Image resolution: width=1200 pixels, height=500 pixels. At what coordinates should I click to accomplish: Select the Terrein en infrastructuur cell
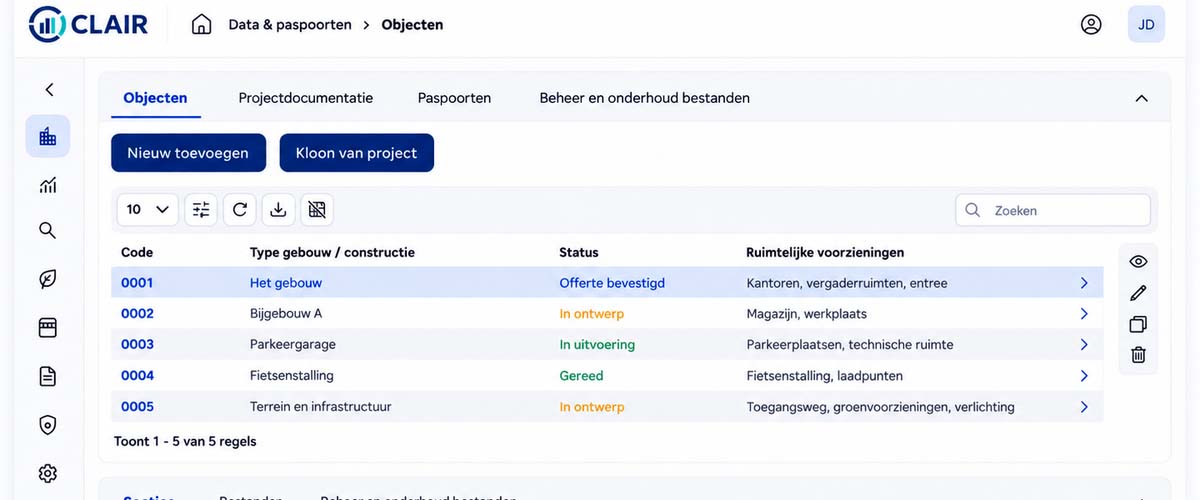coord(321,407)
